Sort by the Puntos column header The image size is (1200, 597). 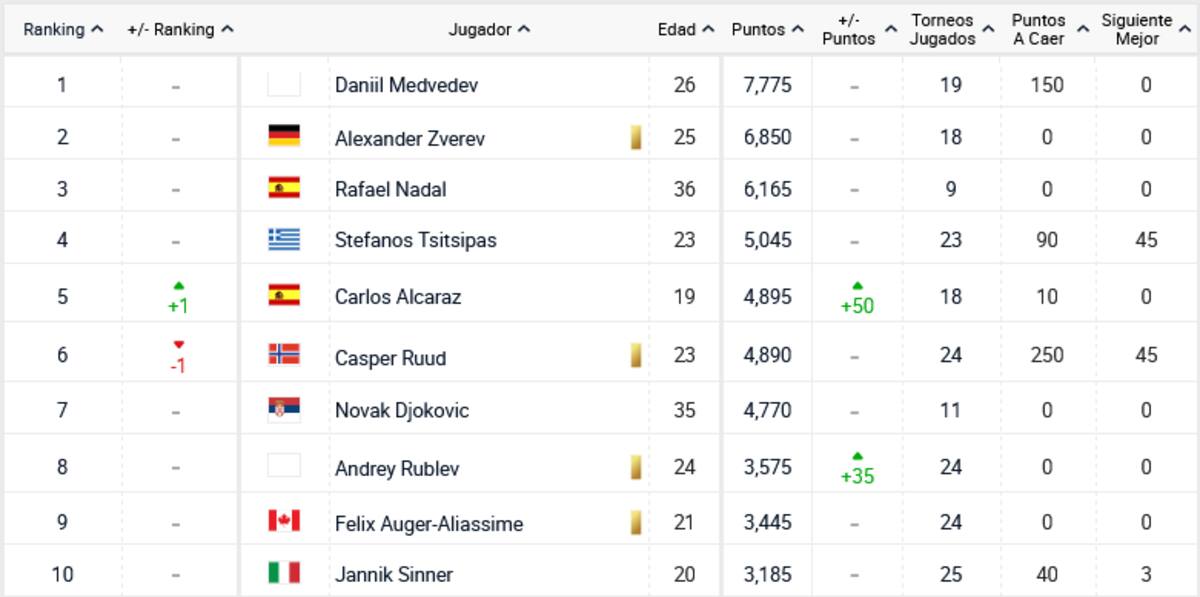tap(767, 30)
